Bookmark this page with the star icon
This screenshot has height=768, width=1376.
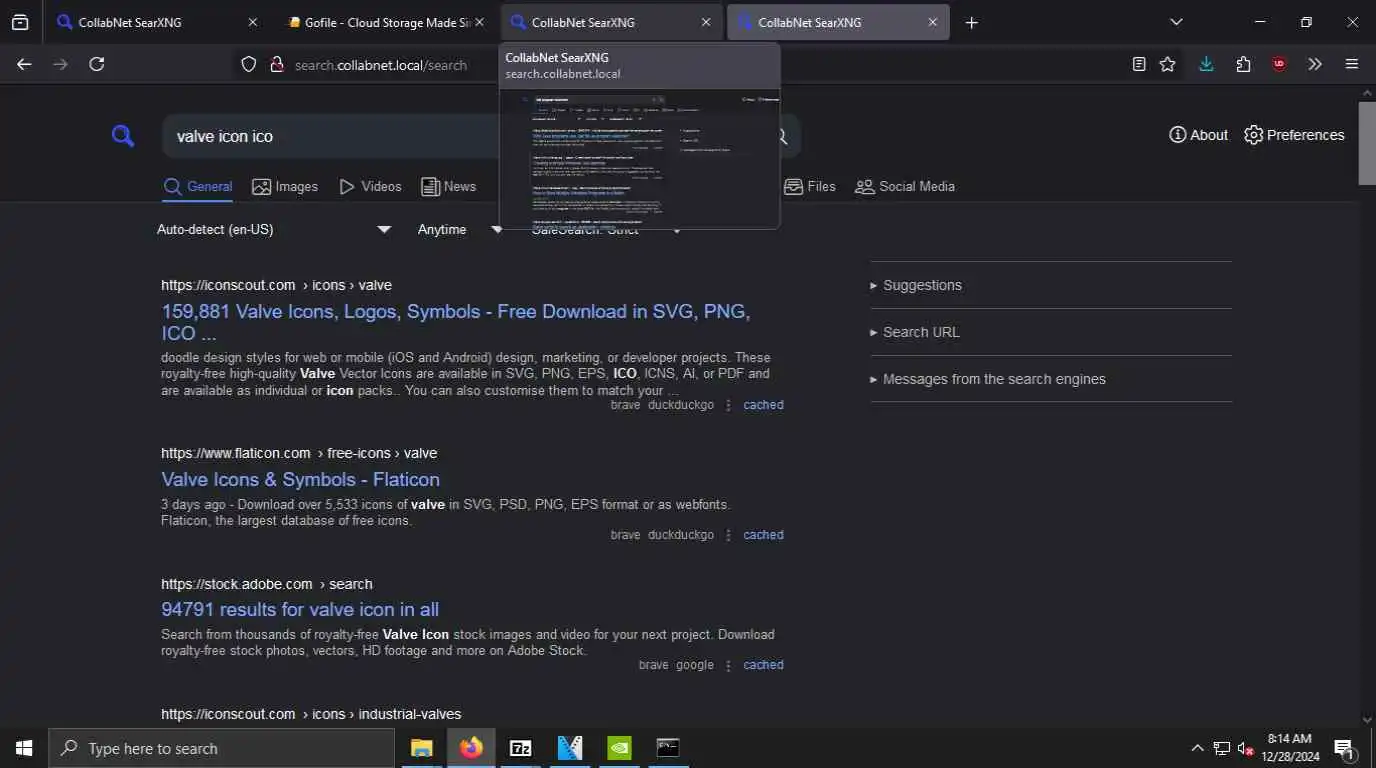(1167, 64)
